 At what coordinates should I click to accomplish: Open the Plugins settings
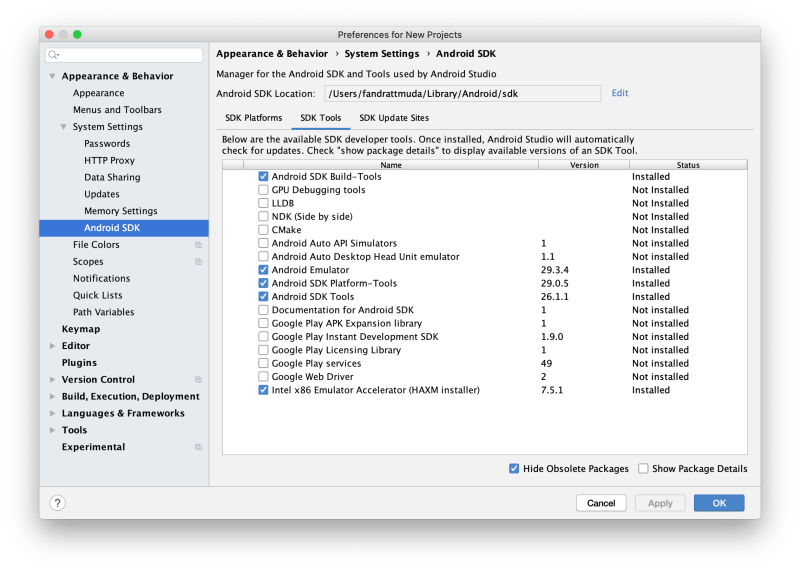(79, 362)
